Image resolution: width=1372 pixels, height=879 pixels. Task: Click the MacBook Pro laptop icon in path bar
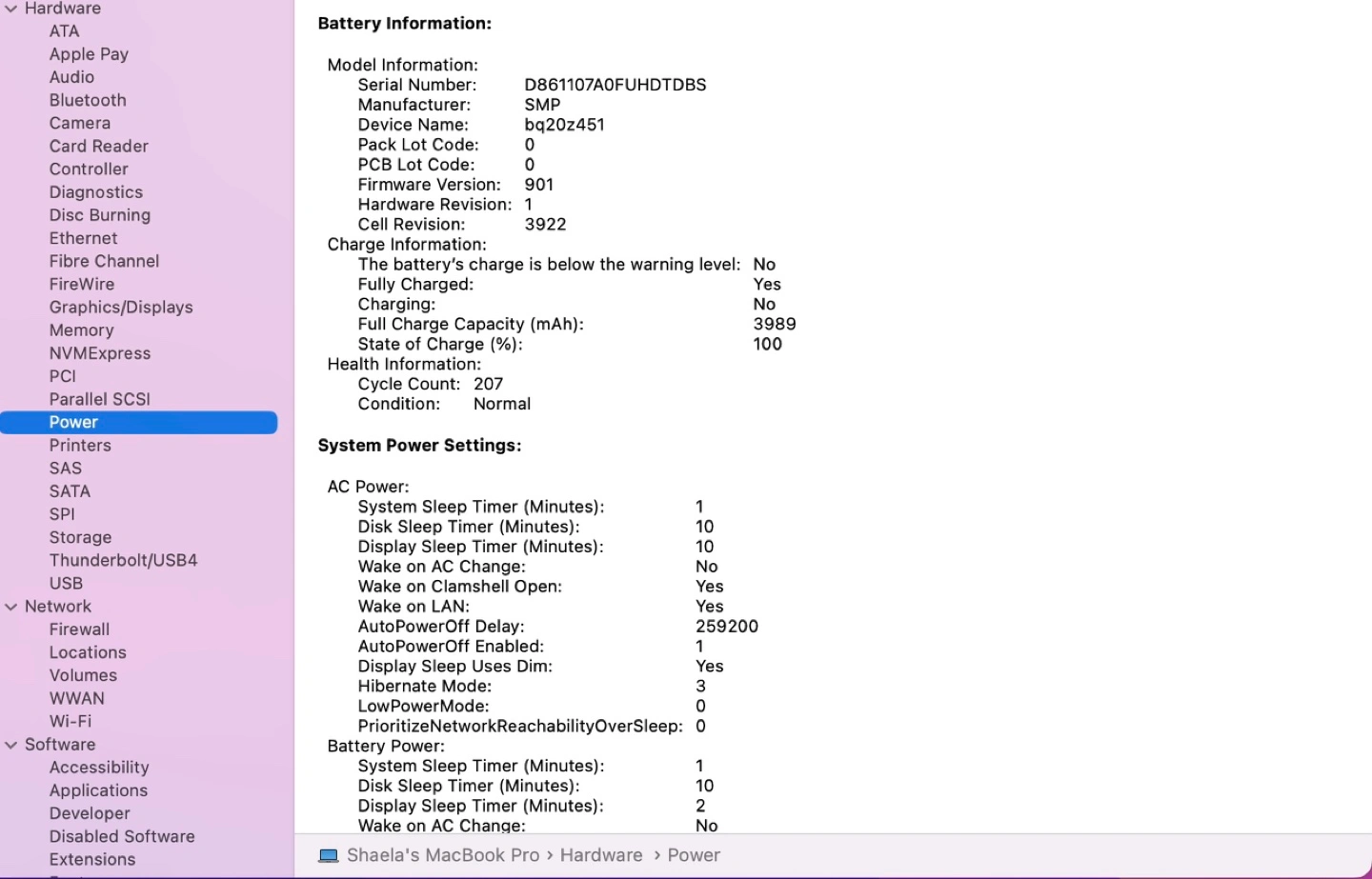329,855
